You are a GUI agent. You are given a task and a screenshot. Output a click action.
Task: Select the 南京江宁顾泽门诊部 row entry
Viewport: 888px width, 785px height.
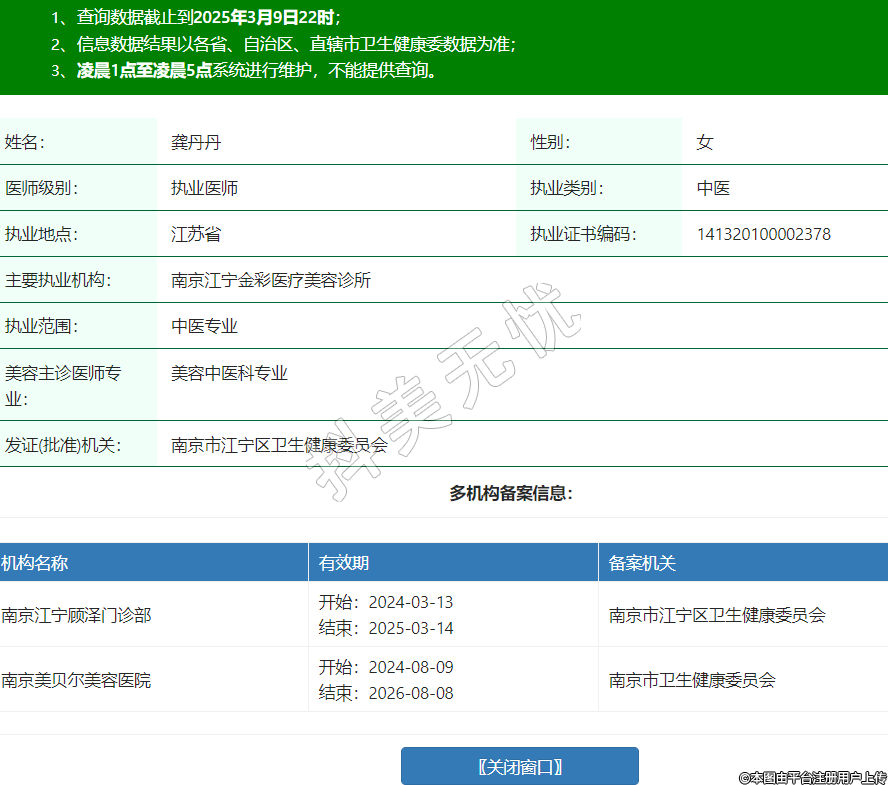(x=77, y=615)
